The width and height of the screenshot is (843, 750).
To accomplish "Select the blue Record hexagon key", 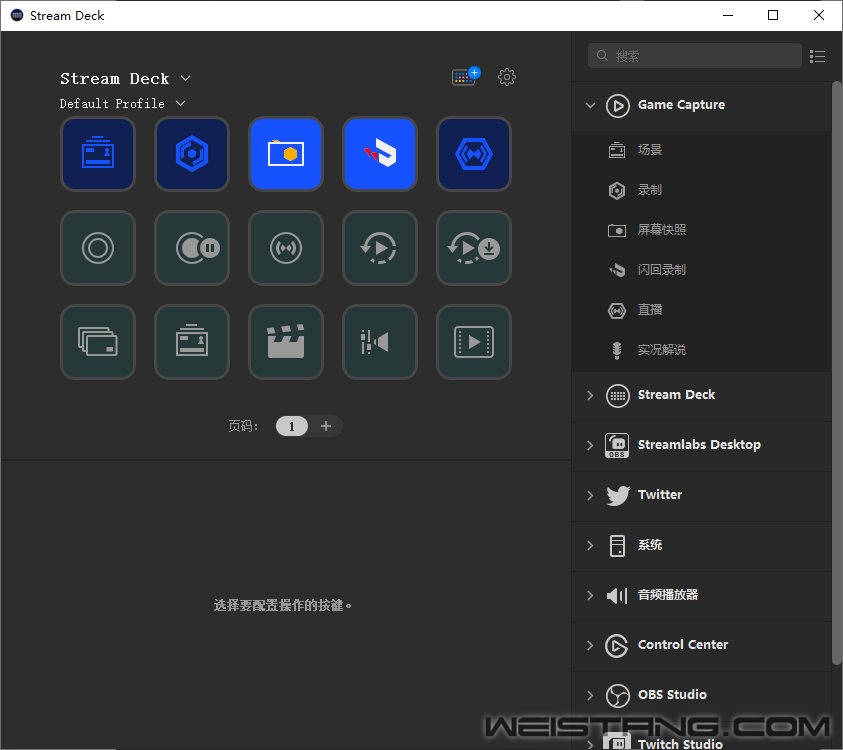I will (192, 154).
